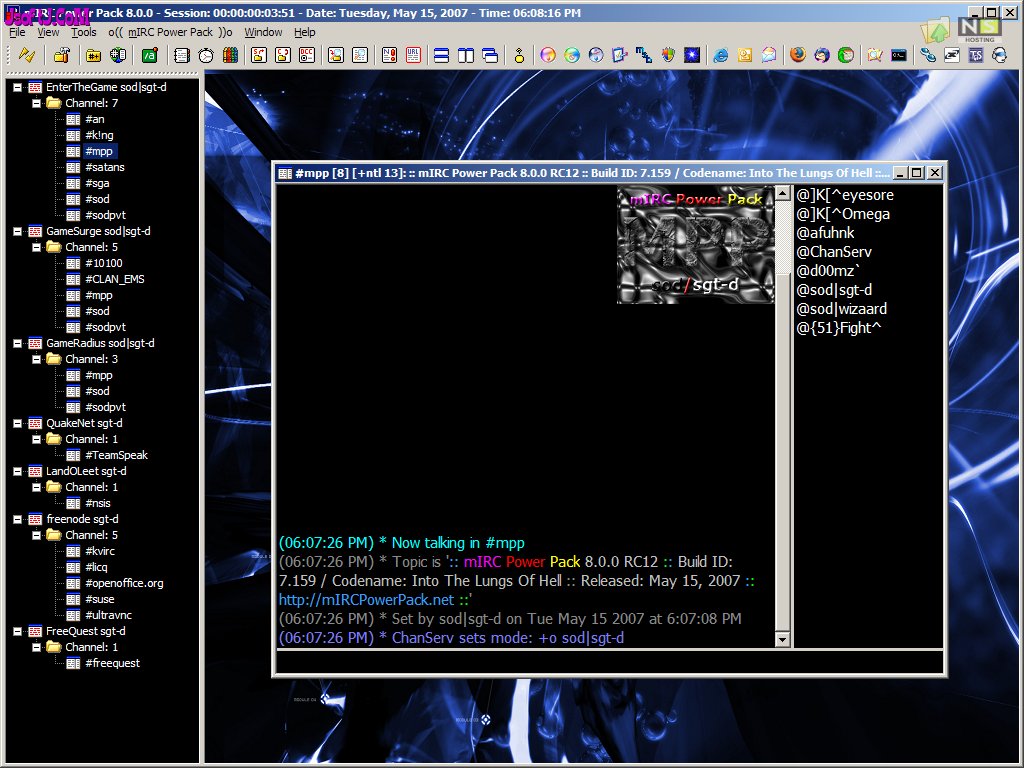Collapse the 'Channel: 7' folder
This screenshot has width=1024, height=768.
coord(37,103)
